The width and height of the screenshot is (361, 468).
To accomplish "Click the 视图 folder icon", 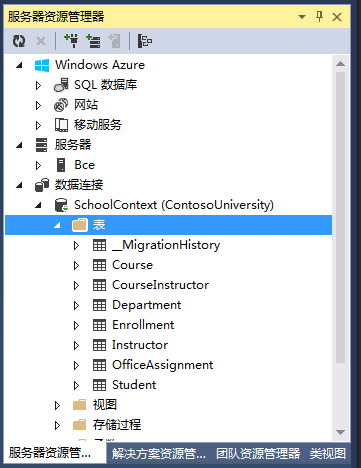I will (80, 405).
